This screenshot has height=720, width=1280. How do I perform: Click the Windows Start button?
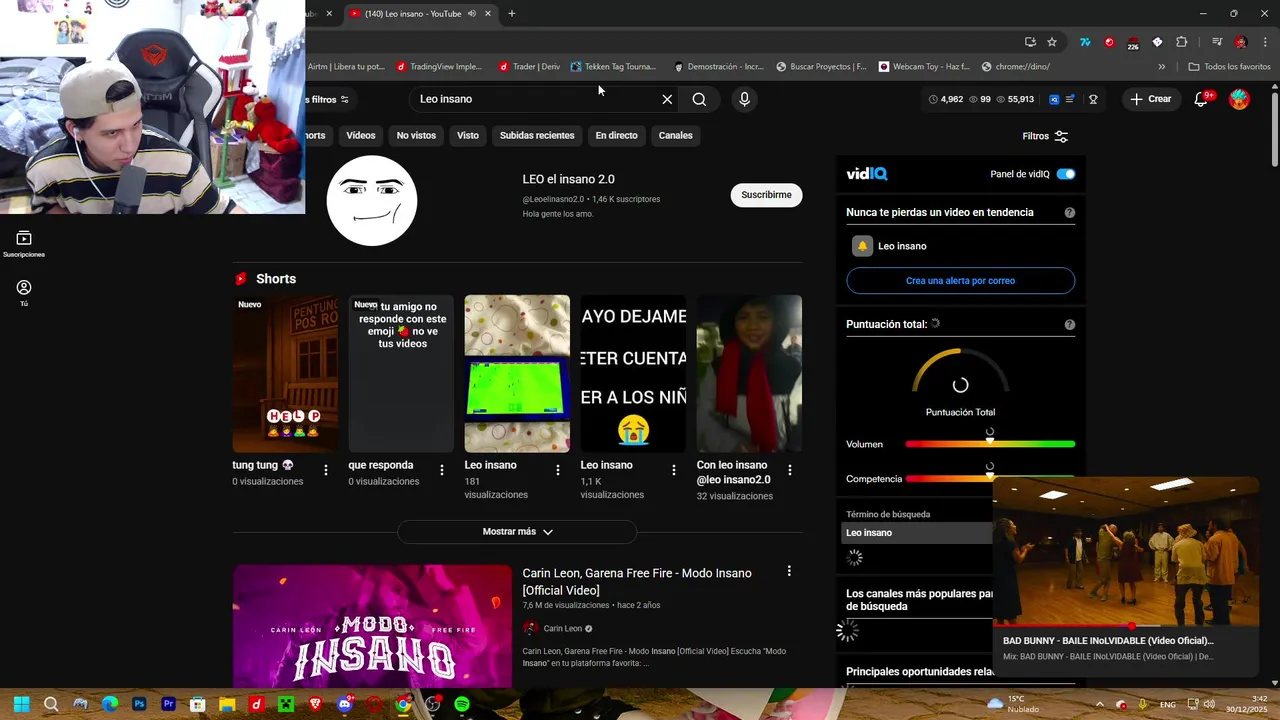coord(21,704)
